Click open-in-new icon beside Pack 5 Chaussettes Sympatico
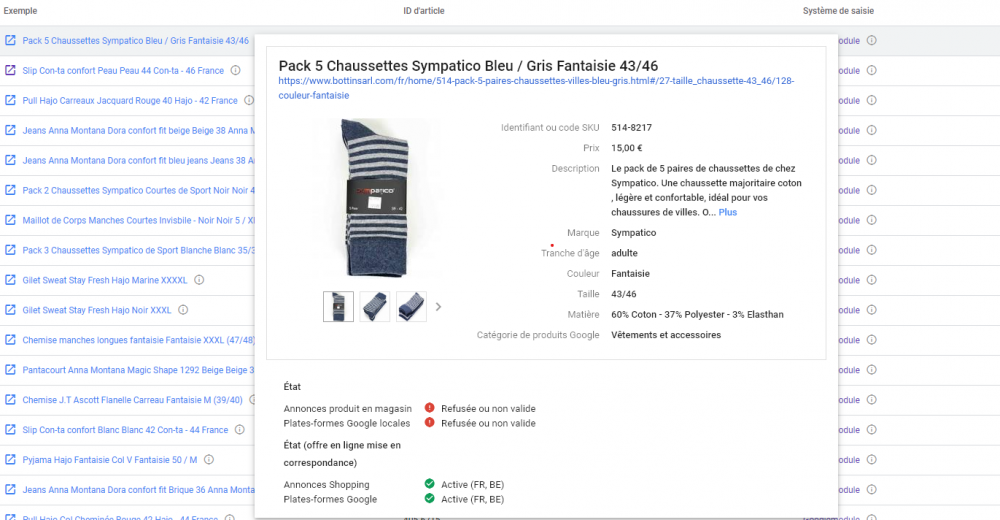 click(x=10, y=41)
